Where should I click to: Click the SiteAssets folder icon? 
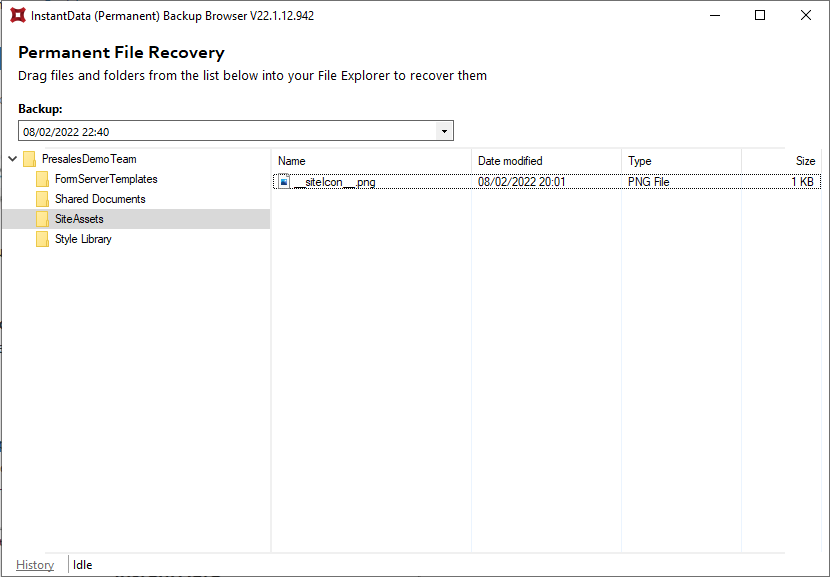tap(42, 219)
